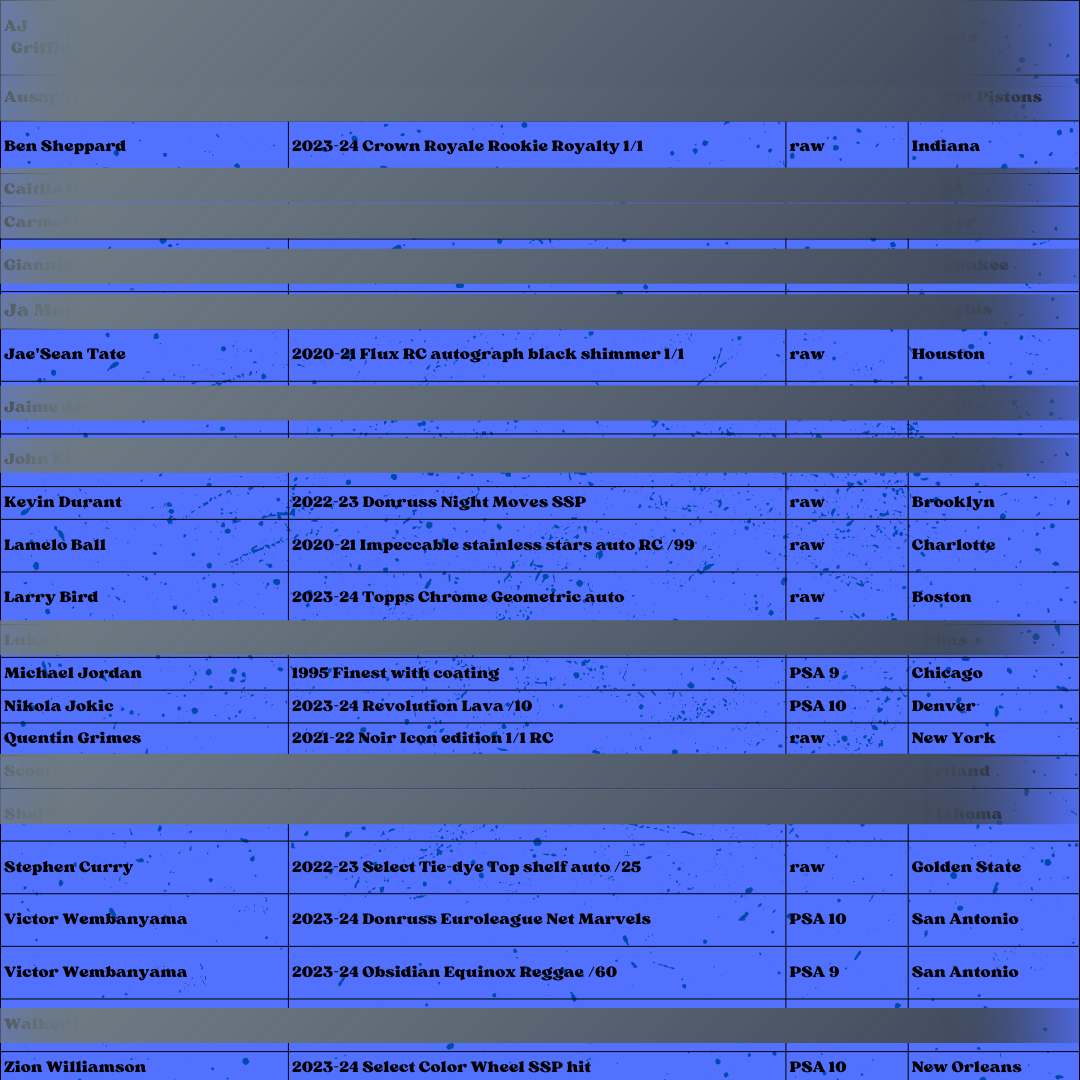Select the Zion Williamson name cell
The height and width of the screenshot is (1080, 1080).
[x=75, y=1066]
